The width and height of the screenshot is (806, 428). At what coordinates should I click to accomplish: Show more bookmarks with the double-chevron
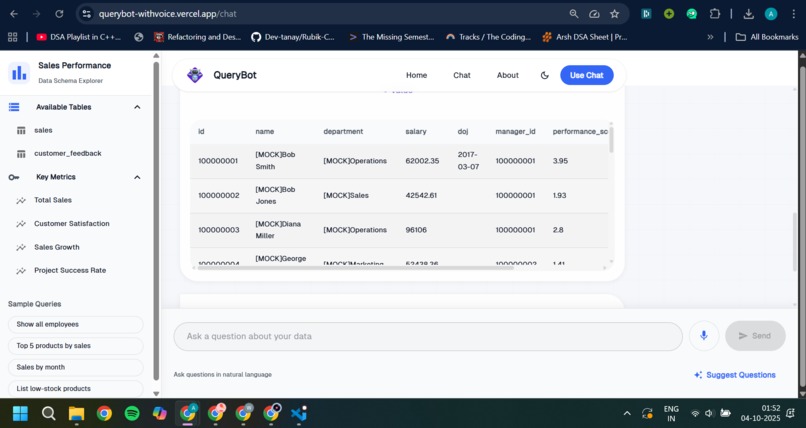point(710,37)
